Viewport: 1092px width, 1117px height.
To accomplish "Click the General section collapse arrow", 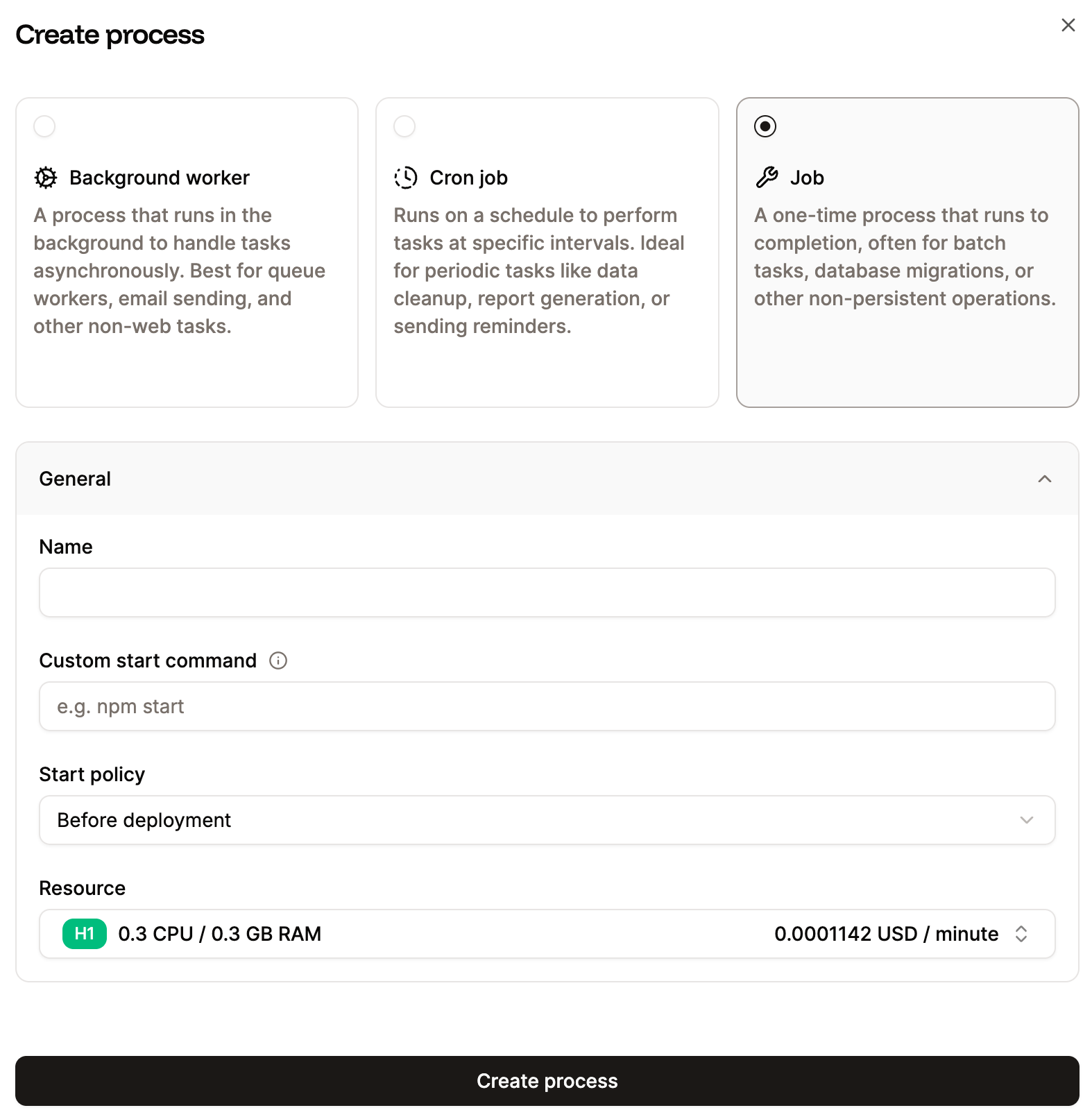I will (x=1045, y=479).
